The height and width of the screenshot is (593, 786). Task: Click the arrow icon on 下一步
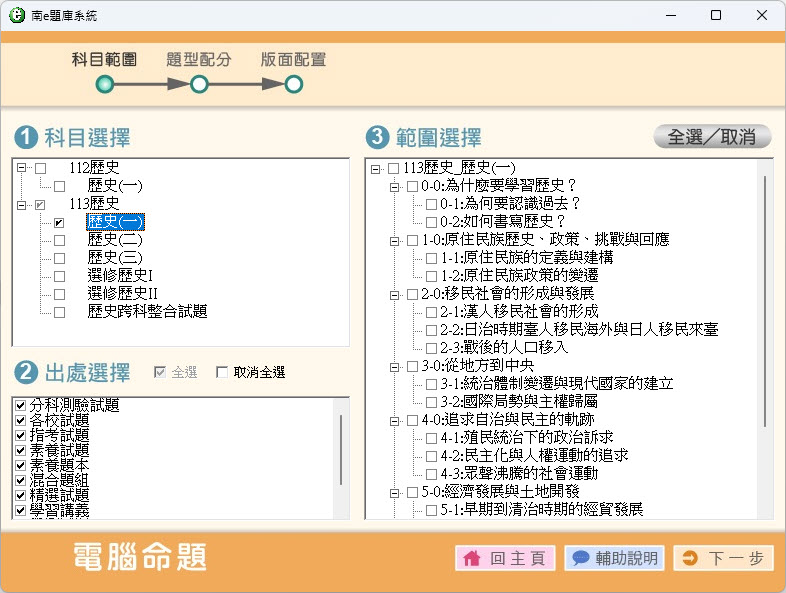point(690,559)
